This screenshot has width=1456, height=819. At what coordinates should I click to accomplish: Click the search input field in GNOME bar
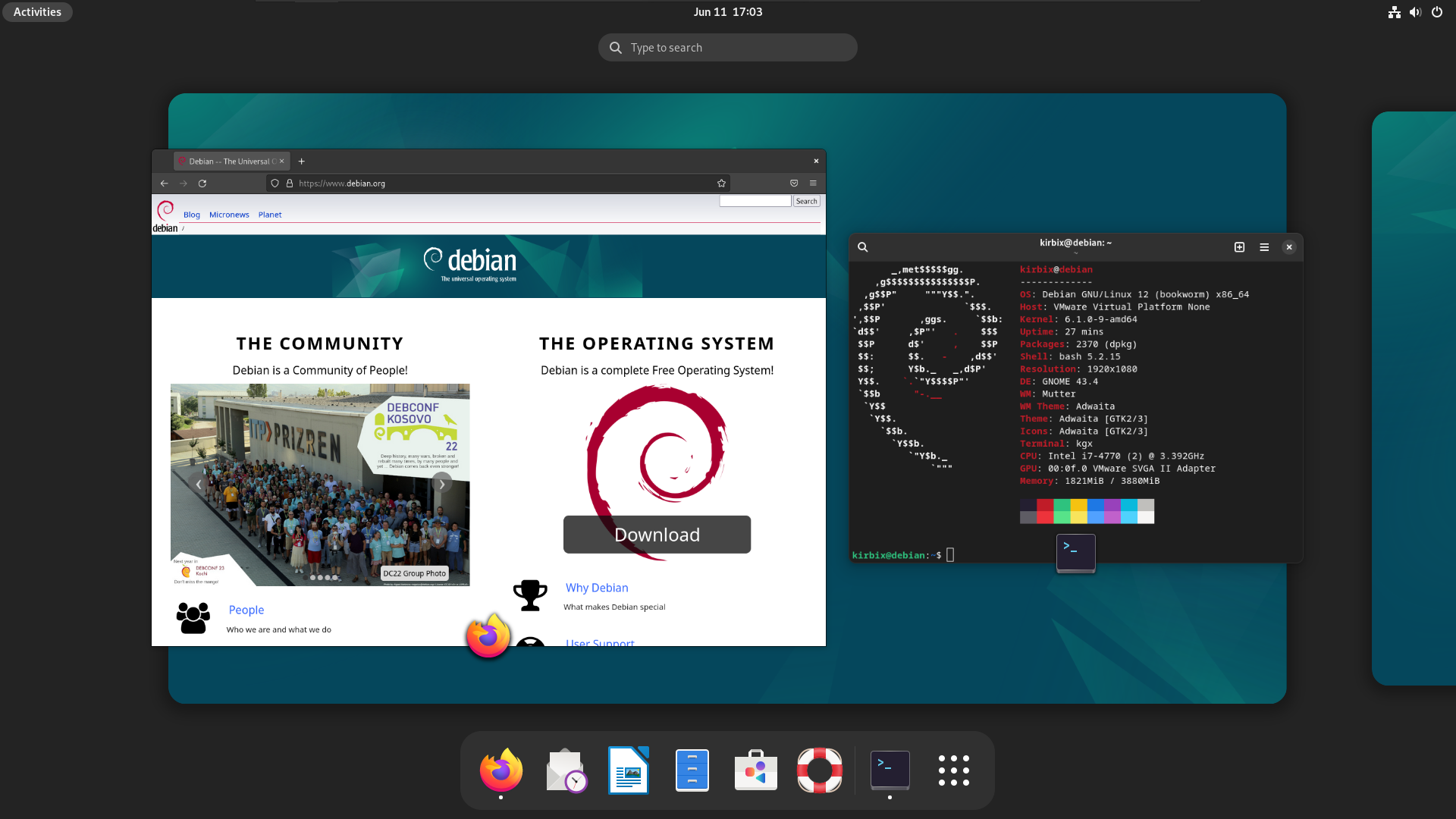[x=727, y=47]
